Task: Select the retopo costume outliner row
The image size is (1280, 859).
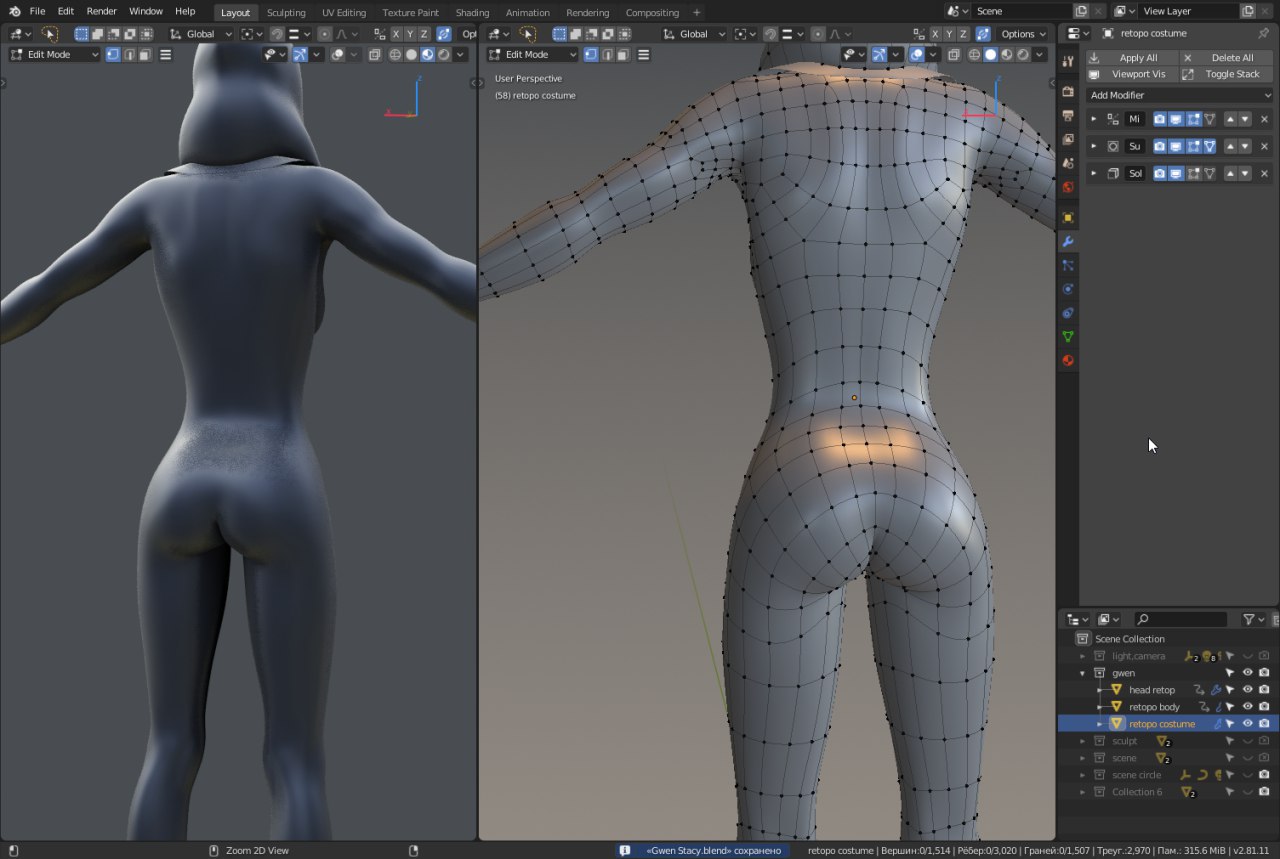Action: (1169, 724)
